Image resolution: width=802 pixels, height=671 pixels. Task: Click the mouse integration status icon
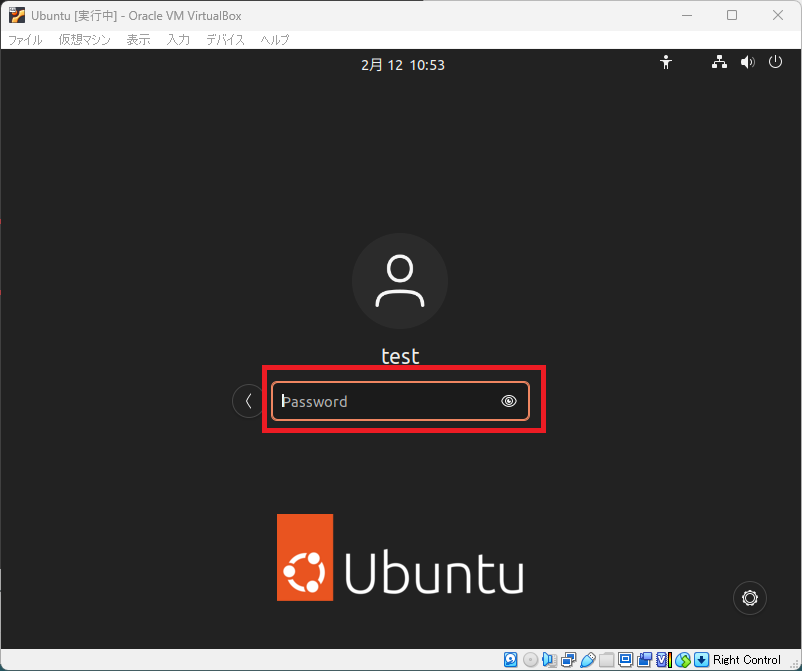(683, 659)
